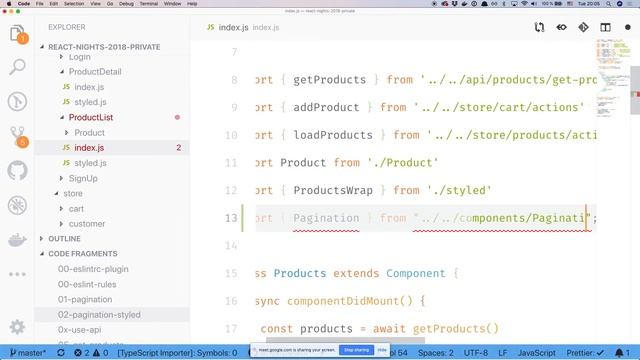Click the git diamond editor icon
The image size is (640, 360).
tap(583, 27)
